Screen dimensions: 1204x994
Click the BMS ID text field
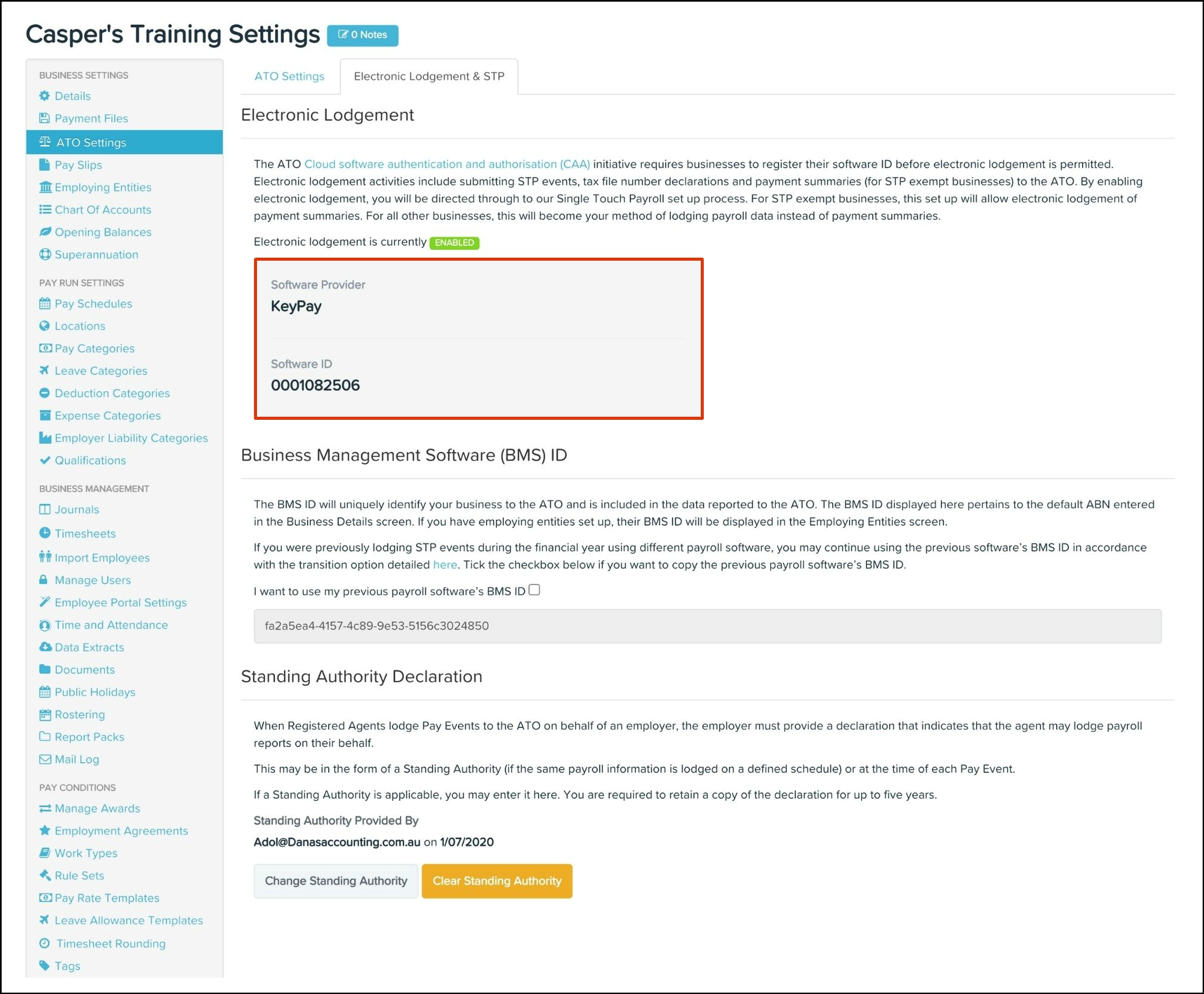coord(707,626)
